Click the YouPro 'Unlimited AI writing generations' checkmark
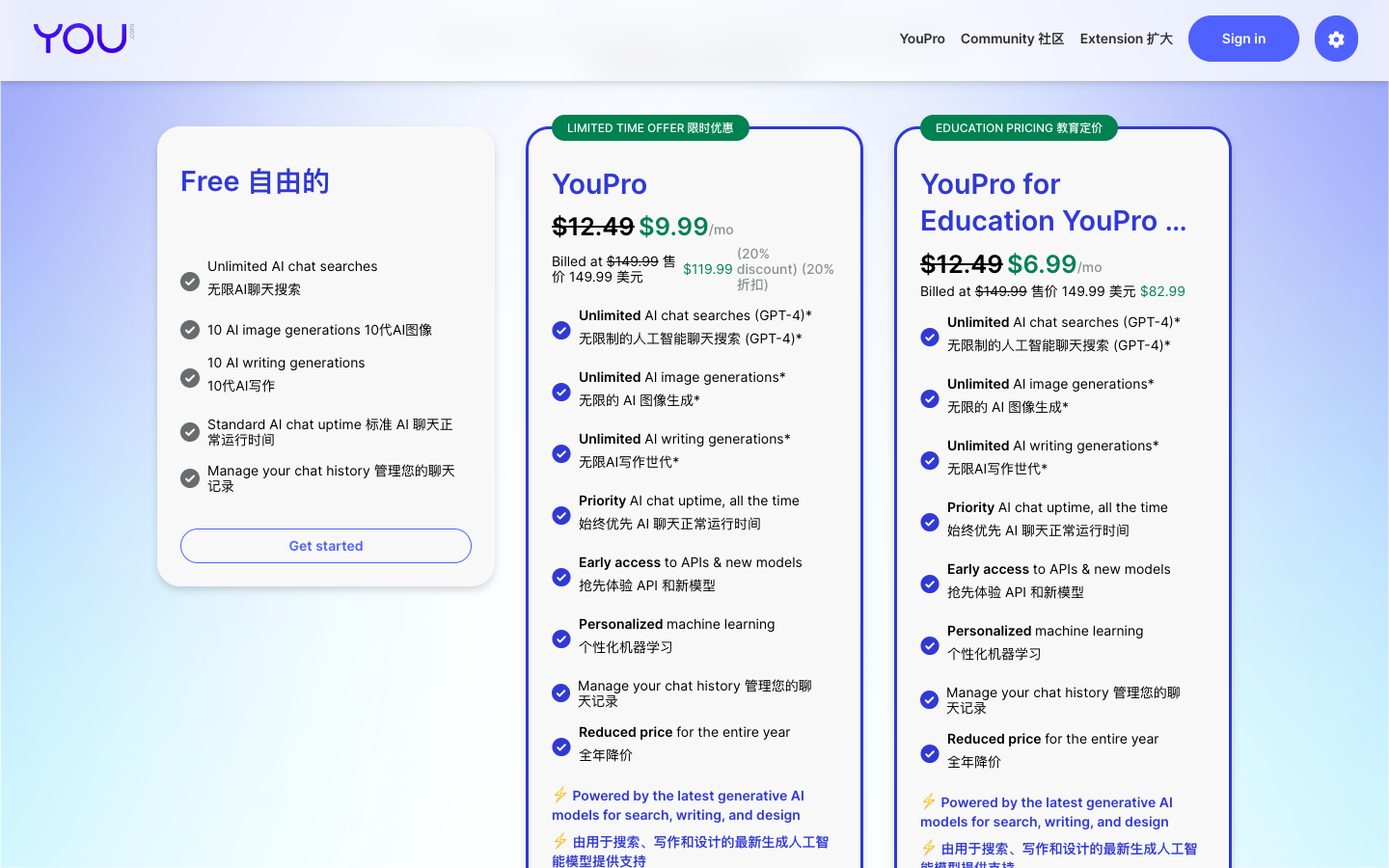This screenshot has height=868, width=1389. [x=561, y=454]
